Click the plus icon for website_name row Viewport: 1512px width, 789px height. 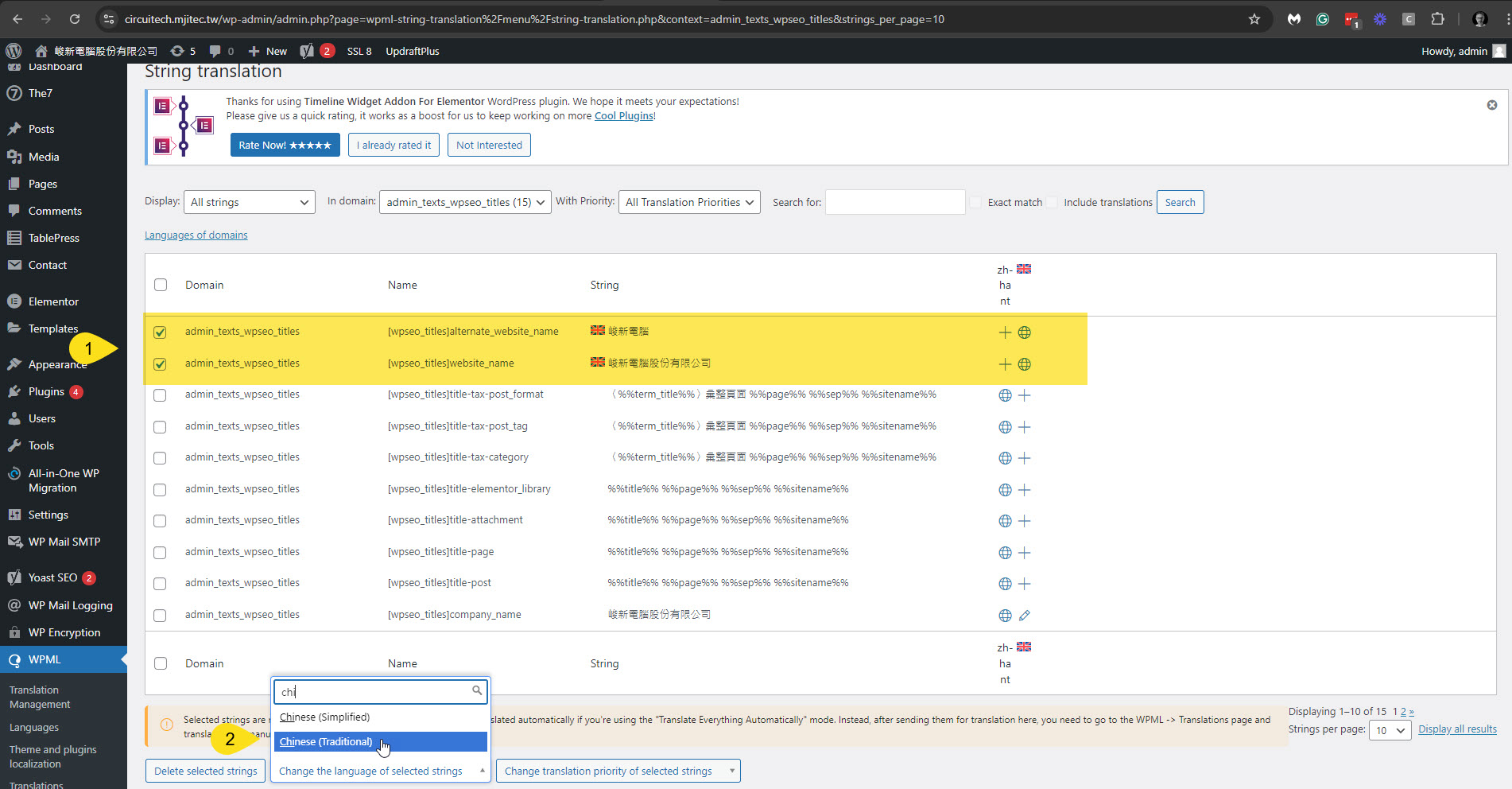[x=1005, y=364]
